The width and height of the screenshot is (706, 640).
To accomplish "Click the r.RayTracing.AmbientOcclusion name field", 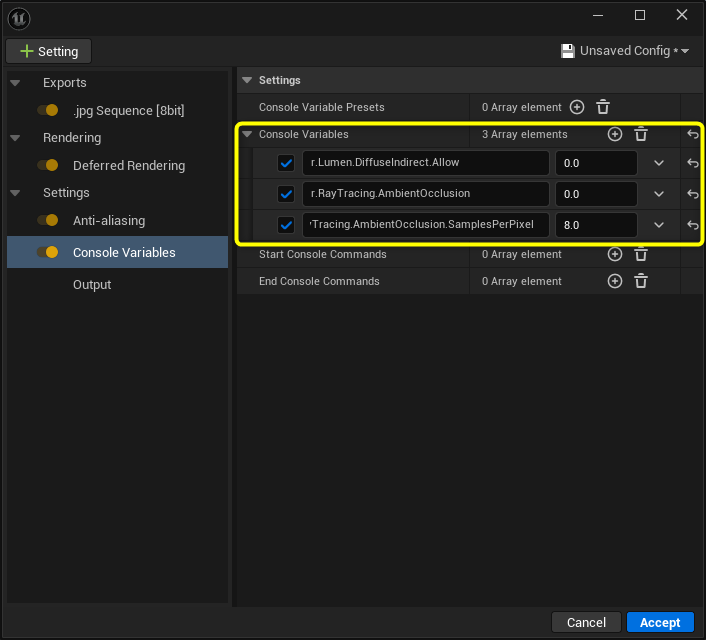I will pos(425,194).
